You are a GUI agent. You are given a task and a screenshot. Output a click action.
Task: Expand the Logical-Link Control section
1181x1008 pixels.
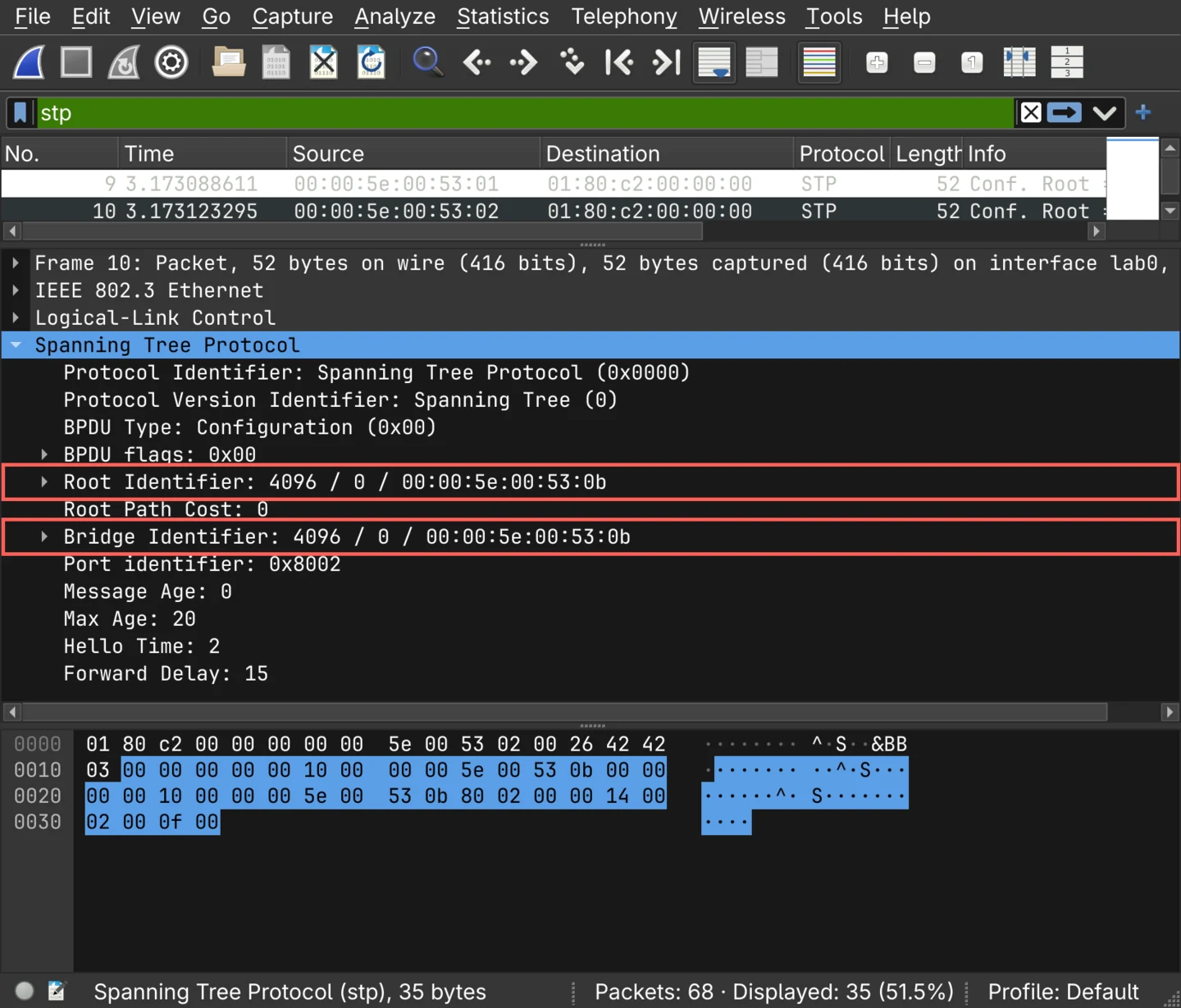coord(16,317)
